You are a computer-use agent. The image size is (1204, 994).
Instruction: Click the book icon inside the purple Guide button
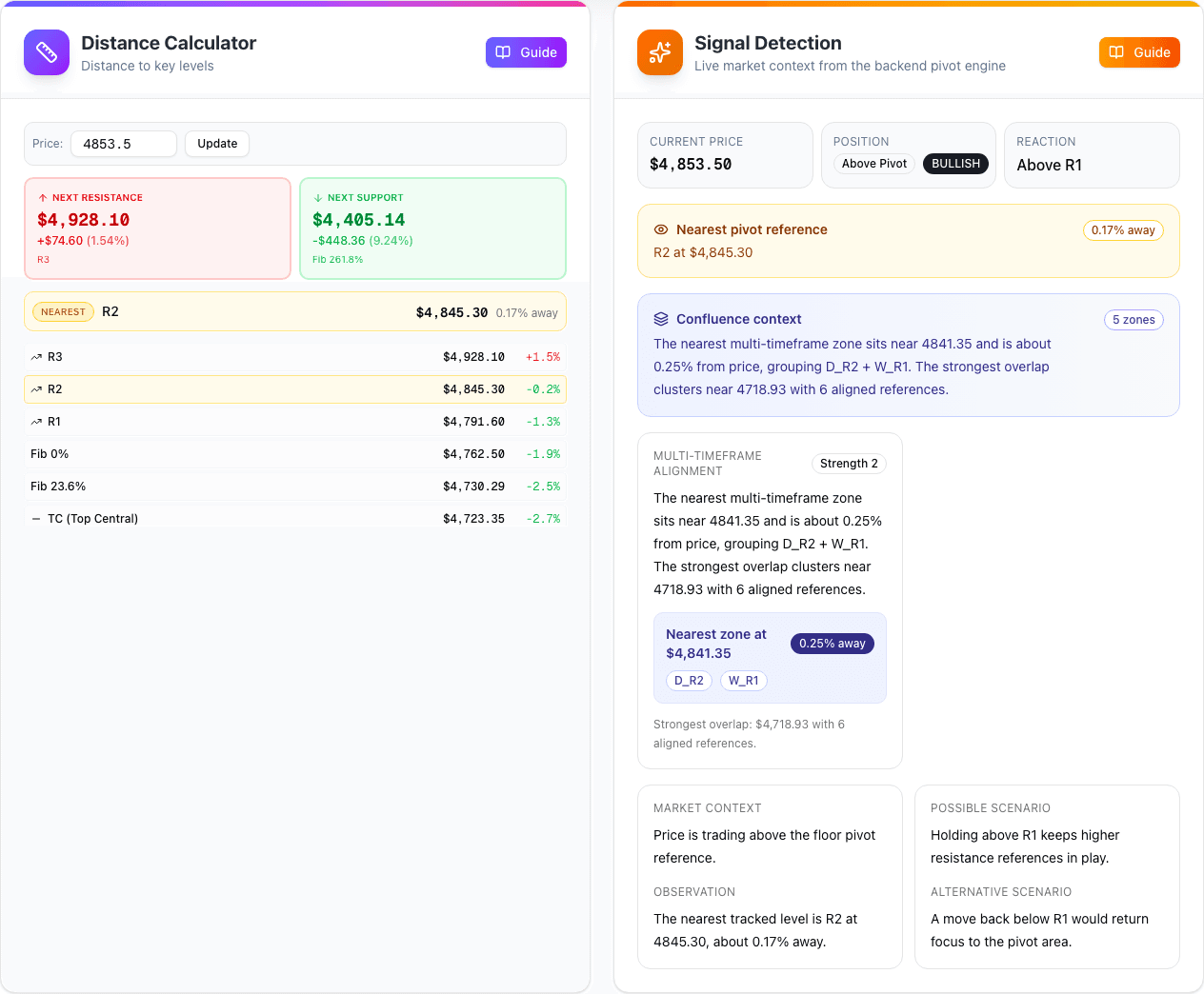[503, 52]
